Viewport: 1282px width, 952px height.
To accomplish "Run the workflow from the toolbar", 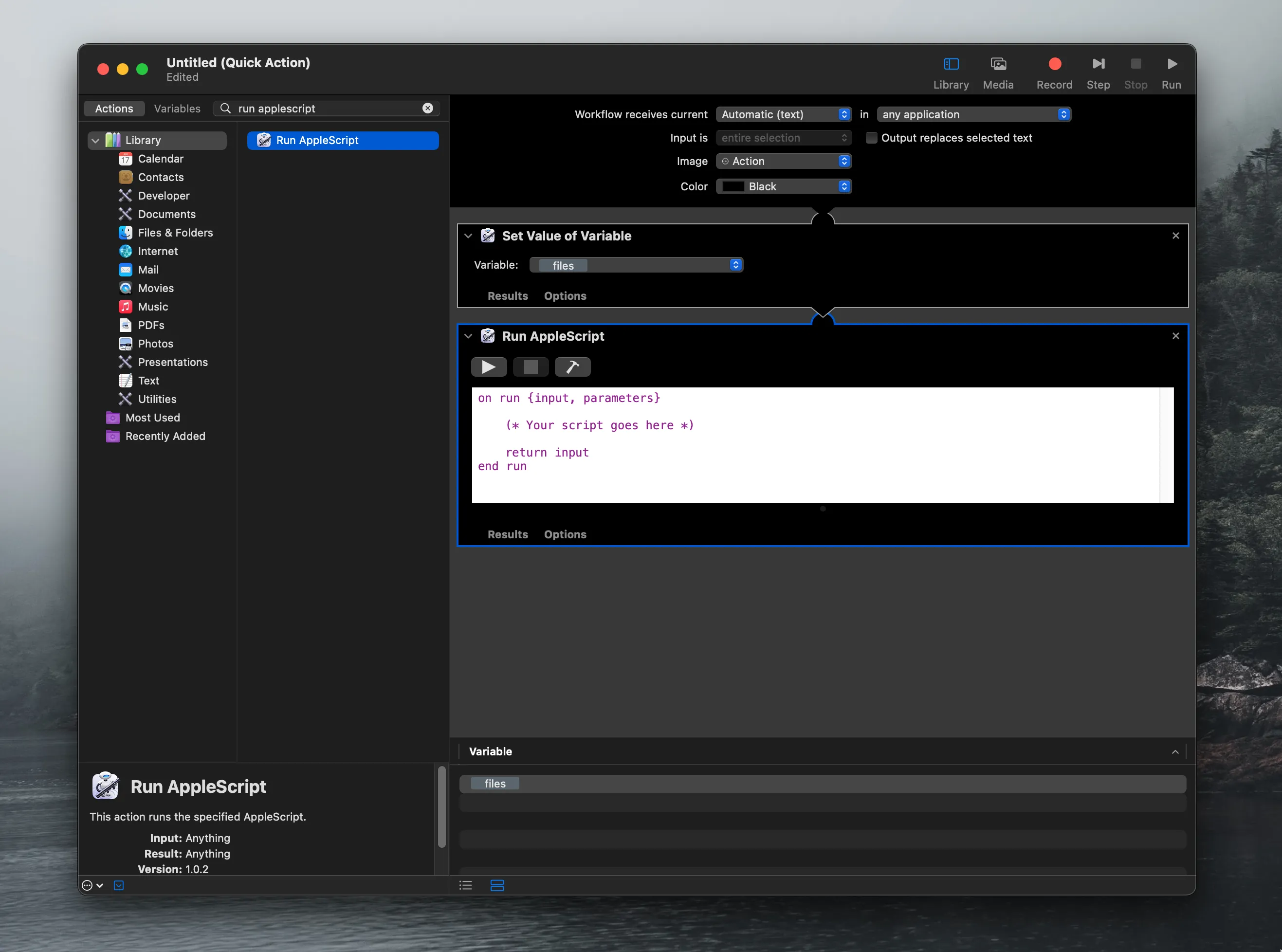I will 1172,64.
